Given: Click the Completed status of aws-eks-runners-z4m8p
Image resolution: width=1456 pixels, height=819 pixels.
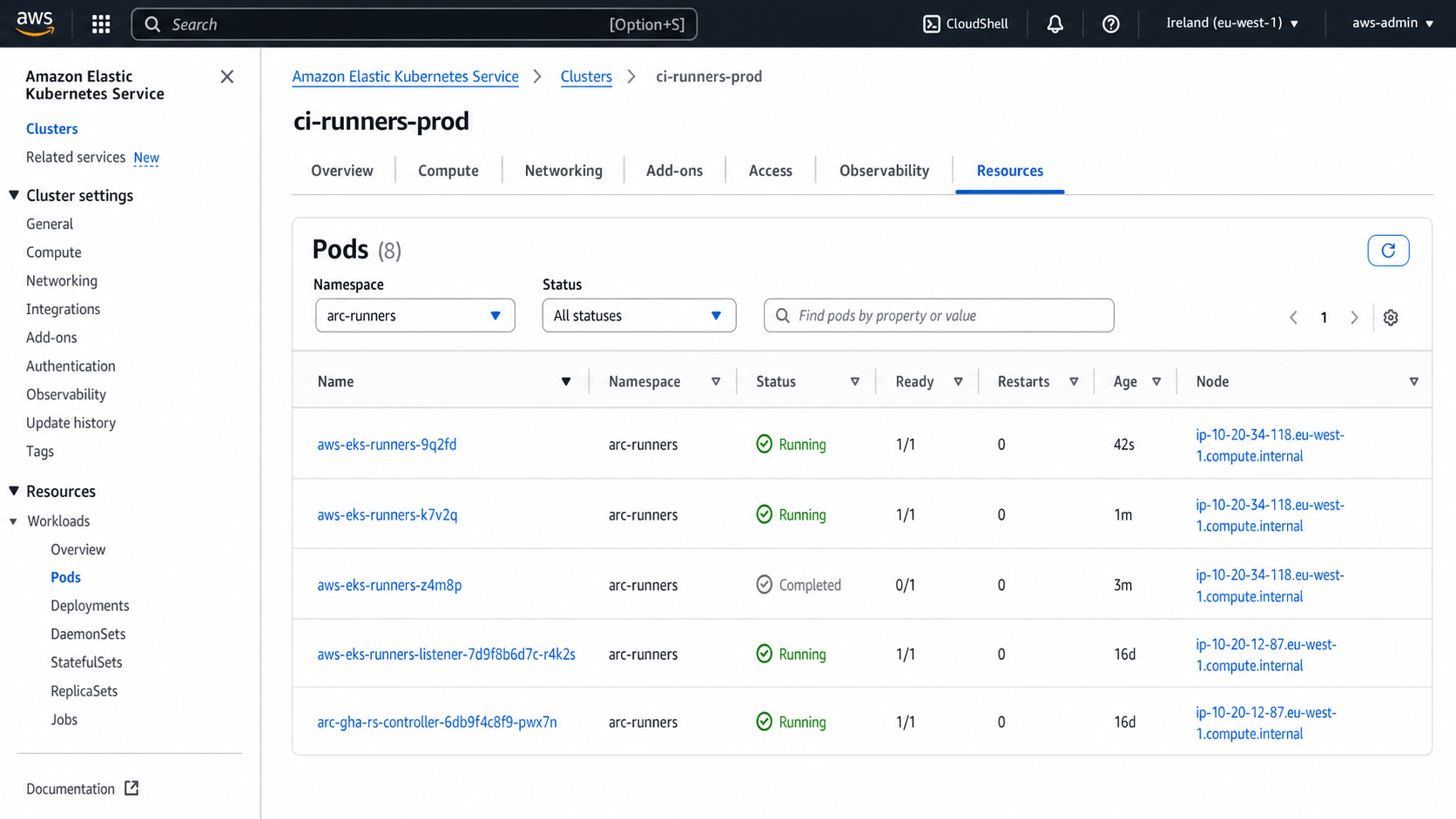Looking at the screenshot, I should 799,585.
